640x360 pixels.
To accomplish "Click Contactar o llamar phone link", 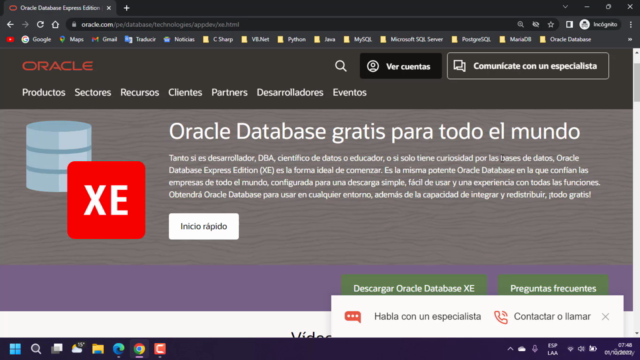I will [x=542, y=316].
